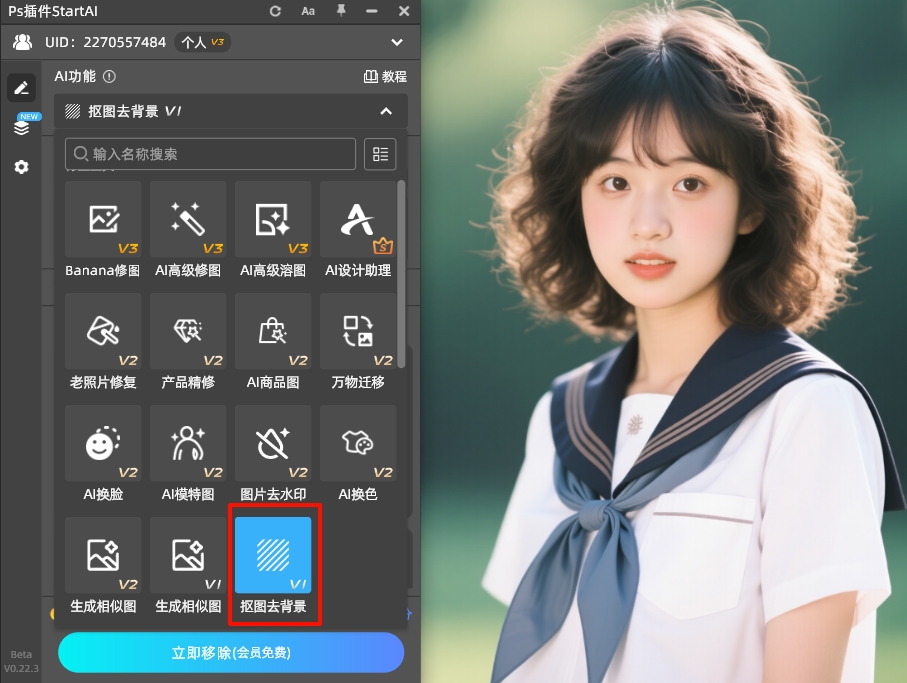Toggle the Aa font size option
Viewport: 907px width, 683px height.
308,11
